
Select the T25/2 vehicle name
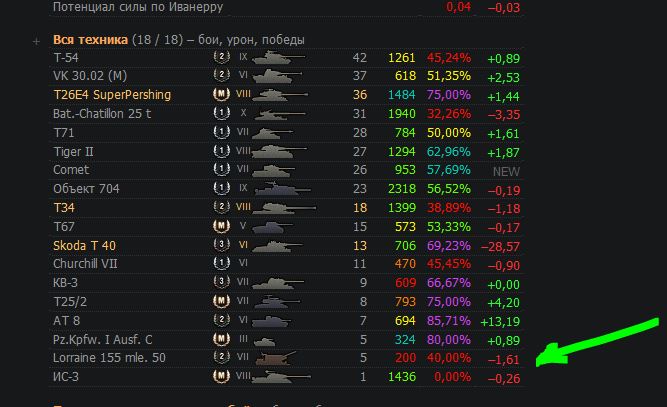70,302
